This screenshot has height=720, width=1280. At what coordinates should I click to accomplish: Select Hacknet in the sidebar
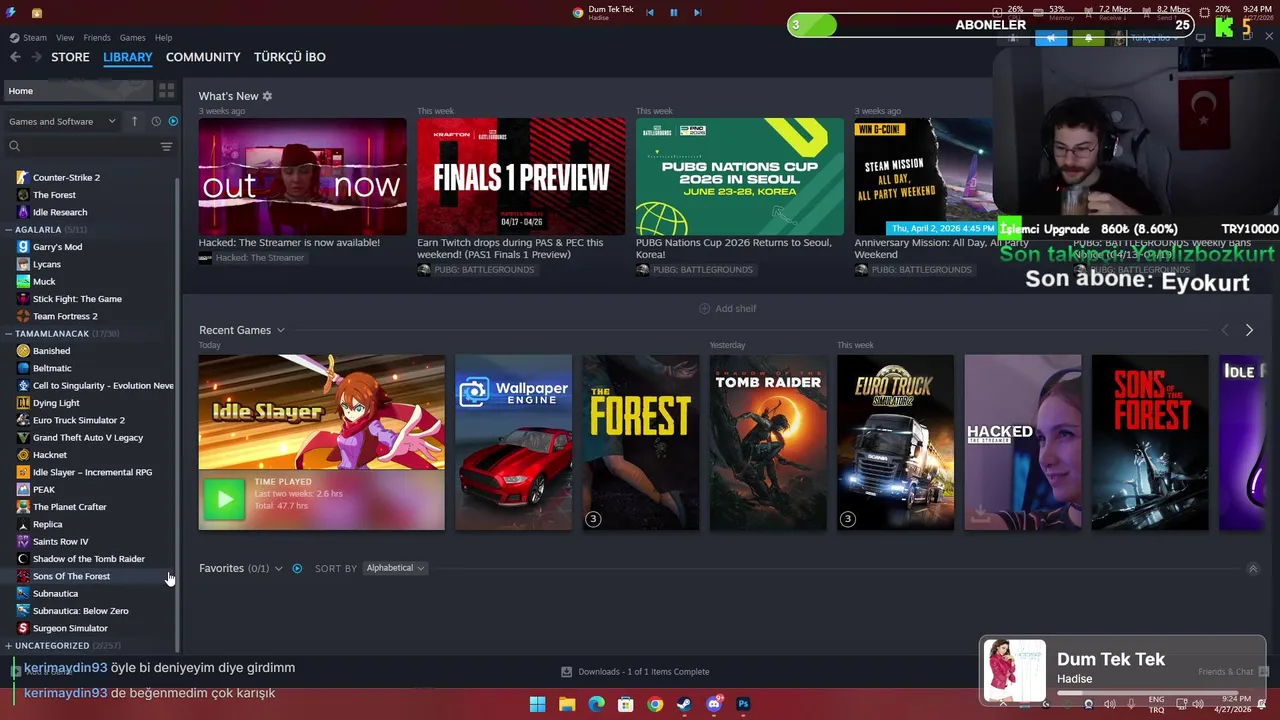pos(50,455)
